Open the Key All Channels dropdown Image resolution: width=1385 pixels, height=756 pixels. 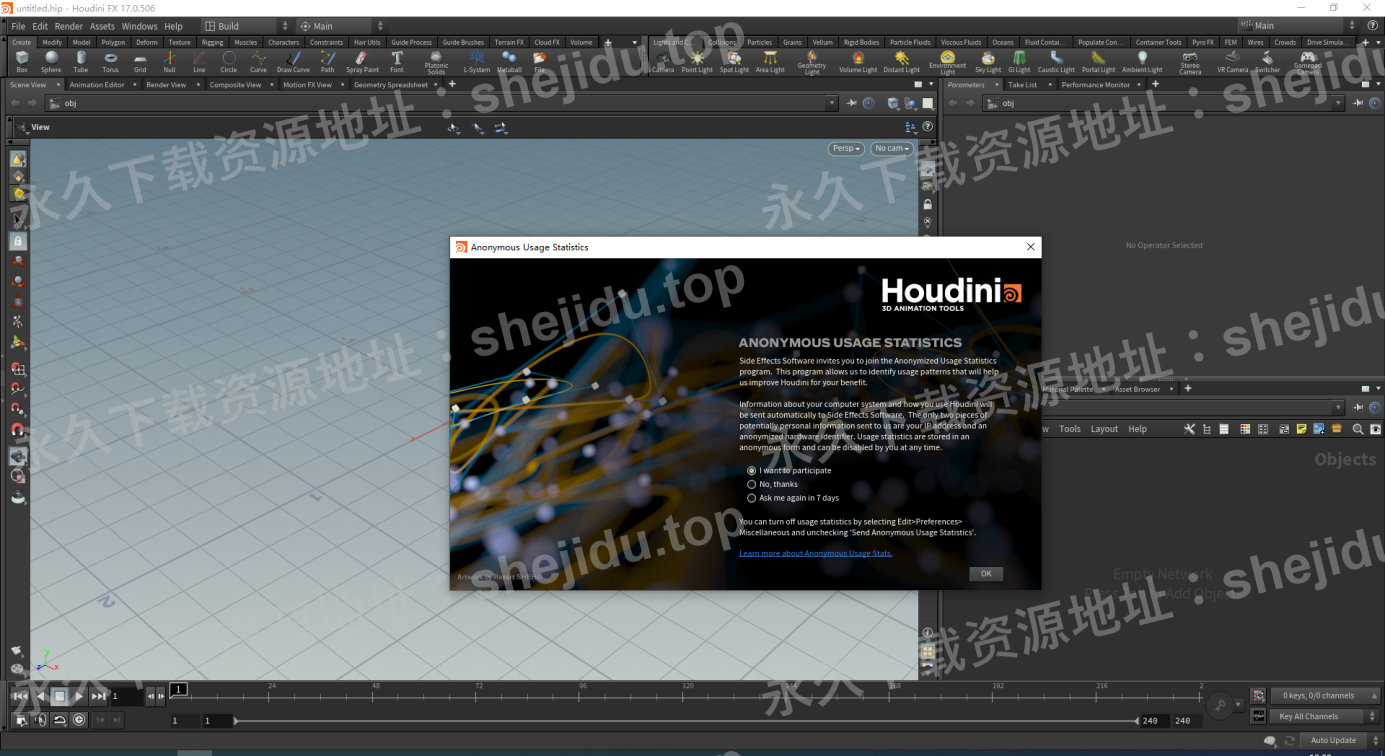1325,716
